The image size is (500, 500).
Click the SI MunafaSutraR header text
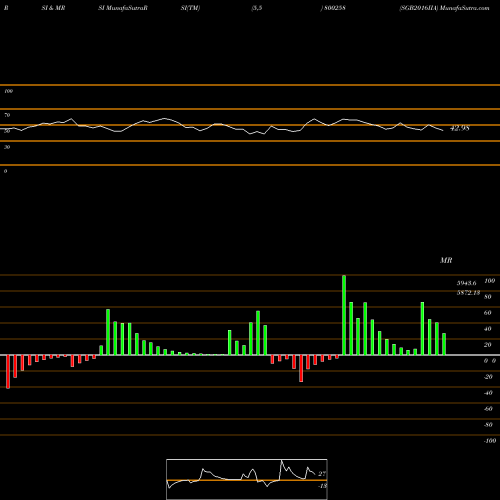click(123, 8)
